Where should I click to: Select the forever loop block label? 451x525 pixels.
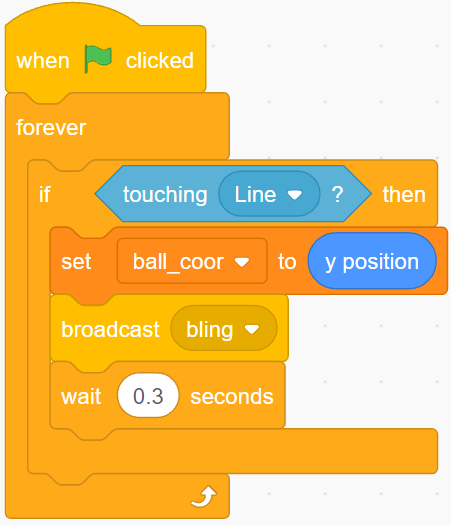tap(51, 128)
